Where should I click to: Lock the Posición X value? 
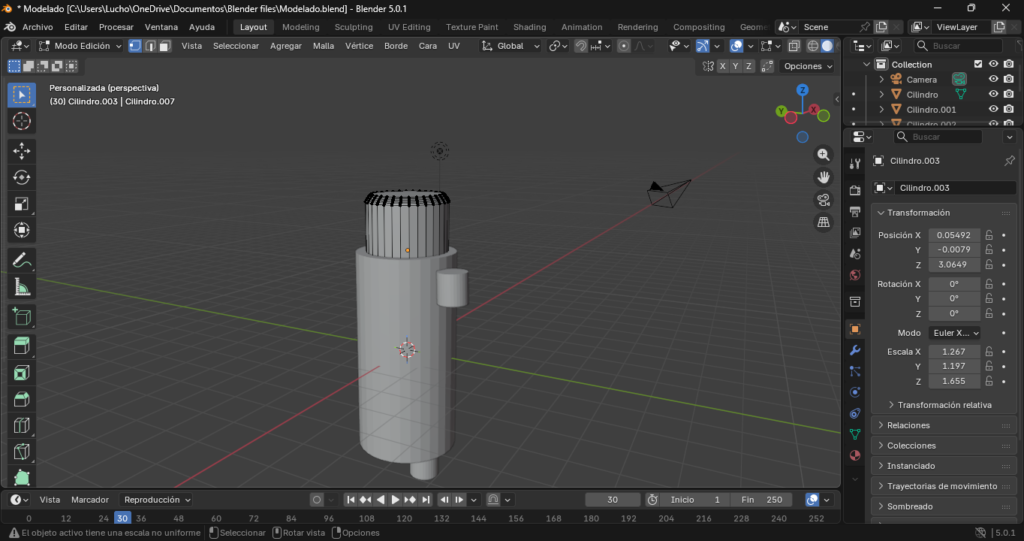tap(989, 235)
